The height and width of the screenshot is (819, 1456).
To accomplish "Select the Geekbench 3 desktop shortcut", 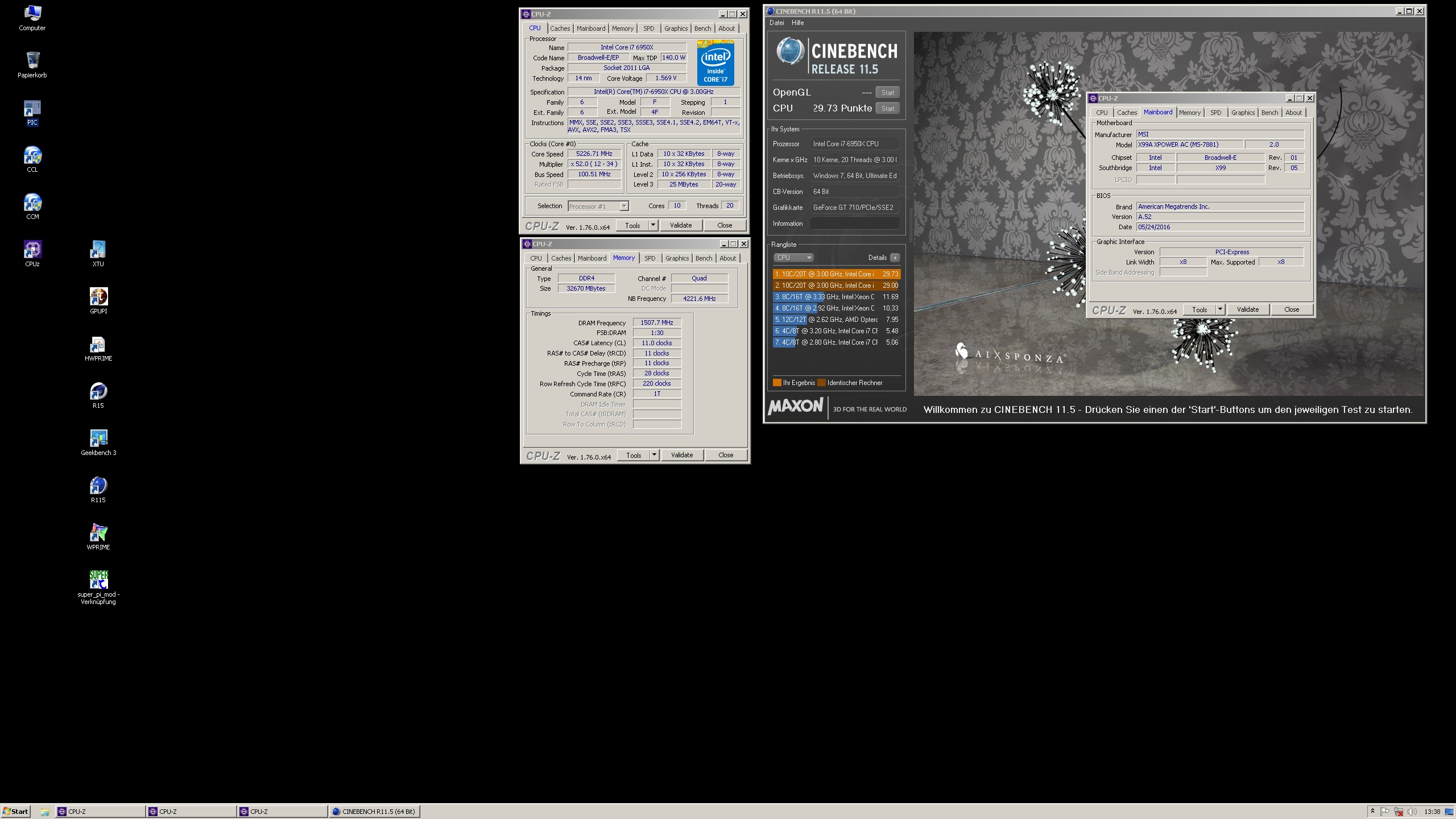I will click(x=98, y=442).
